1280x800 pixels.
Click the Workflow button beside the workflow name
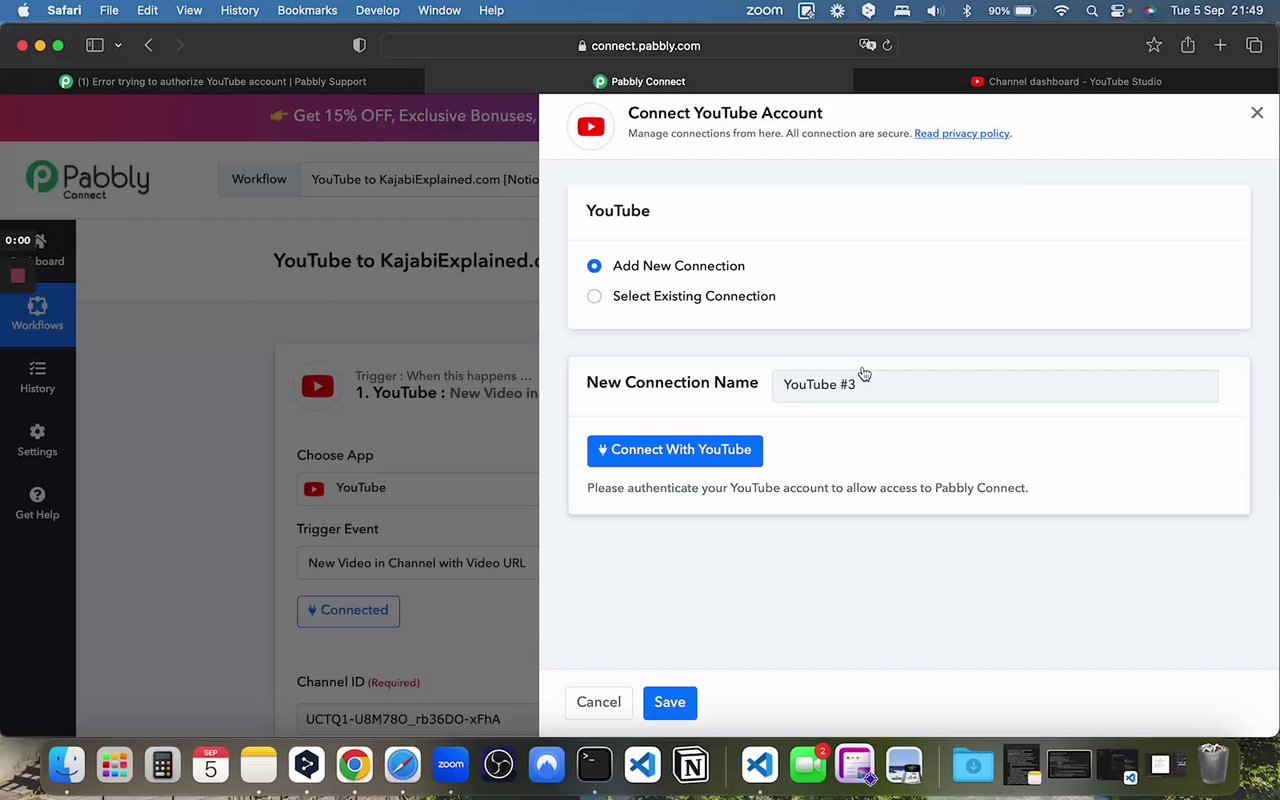tap(259, 180)
